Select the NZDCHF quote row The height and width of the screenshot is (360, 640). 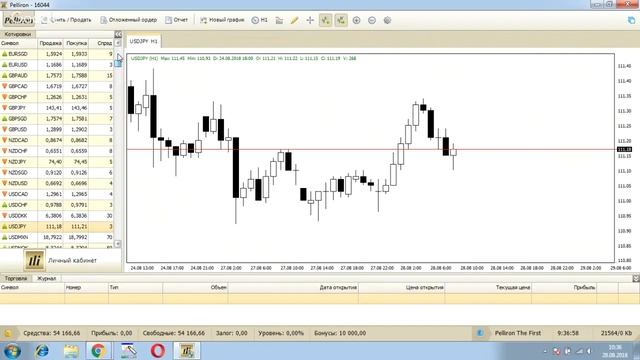[57, 151]
